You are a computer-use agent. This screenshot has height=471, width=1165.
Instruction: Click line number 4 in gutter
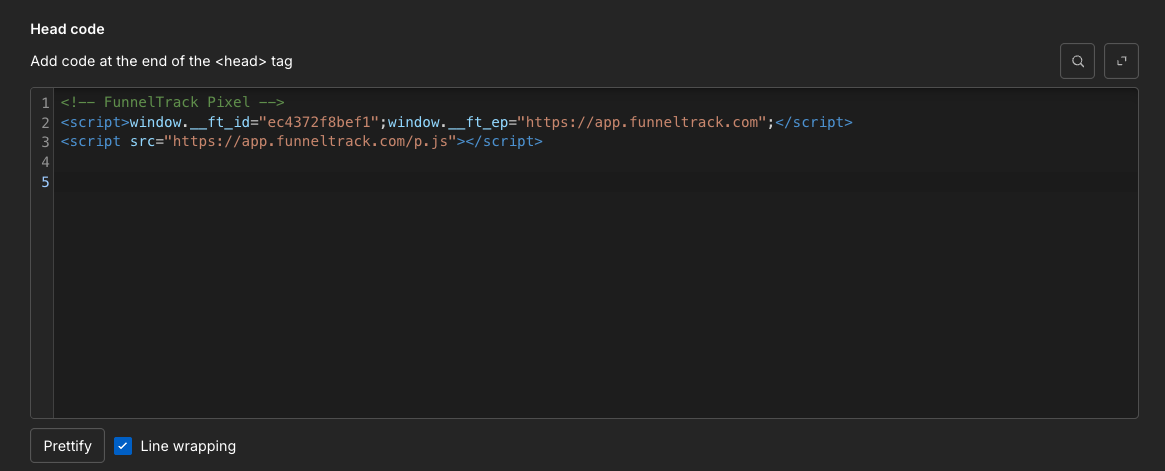click(46, 161)
